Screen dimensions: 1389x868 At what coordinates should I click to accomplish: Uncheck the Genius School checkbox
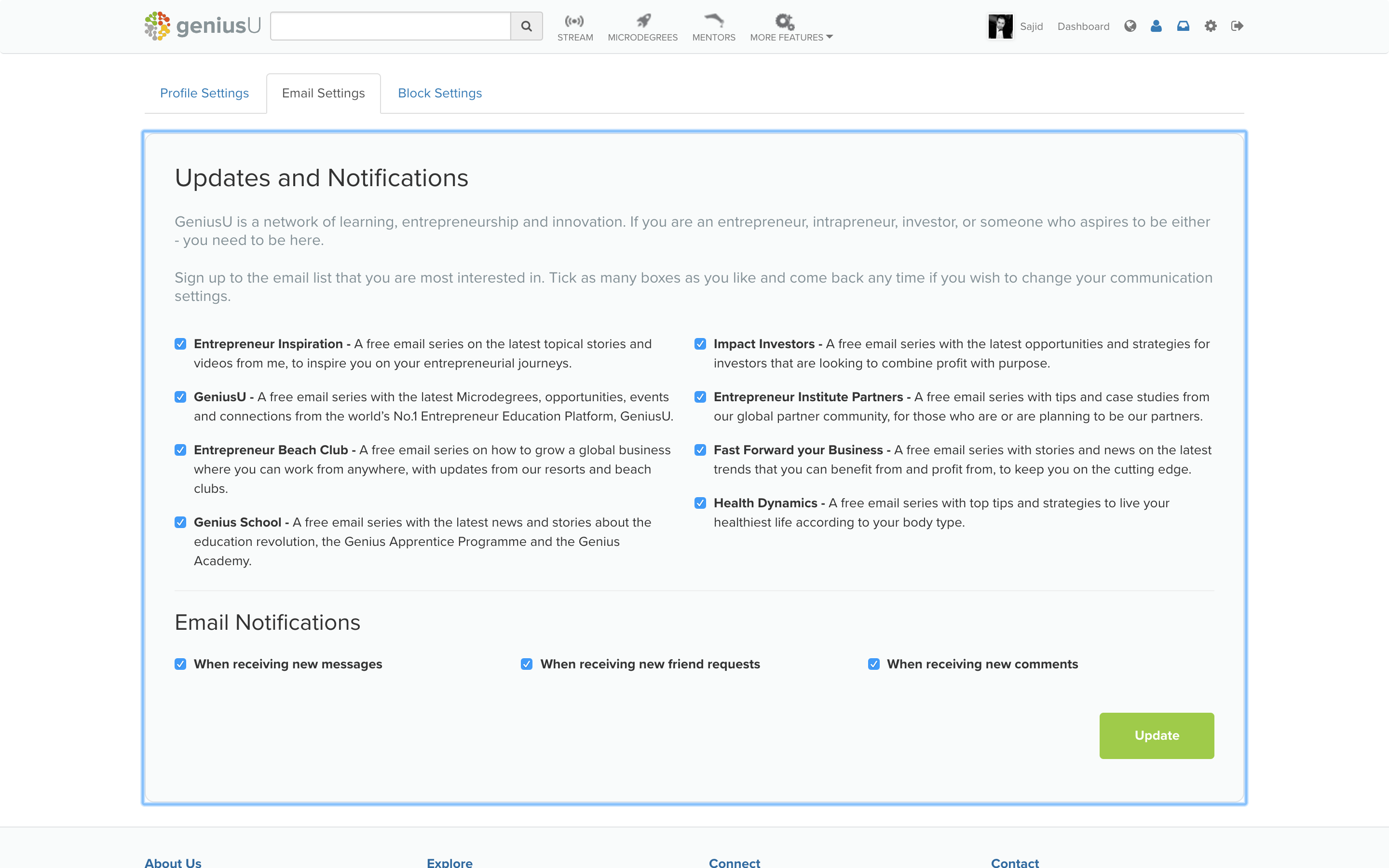pos(180,522)
